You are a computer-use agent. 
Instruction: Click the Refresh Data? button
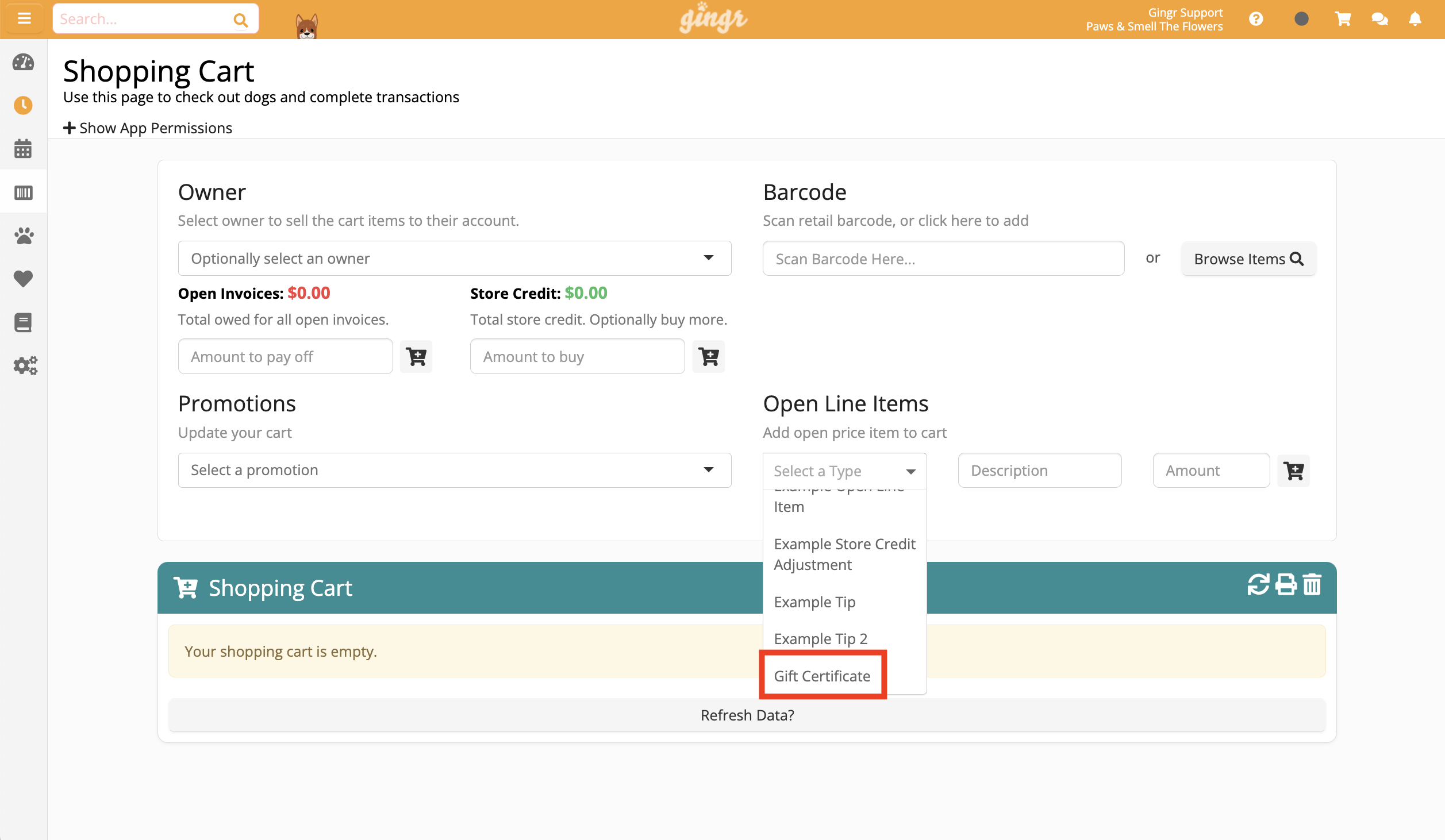[747, 715]
